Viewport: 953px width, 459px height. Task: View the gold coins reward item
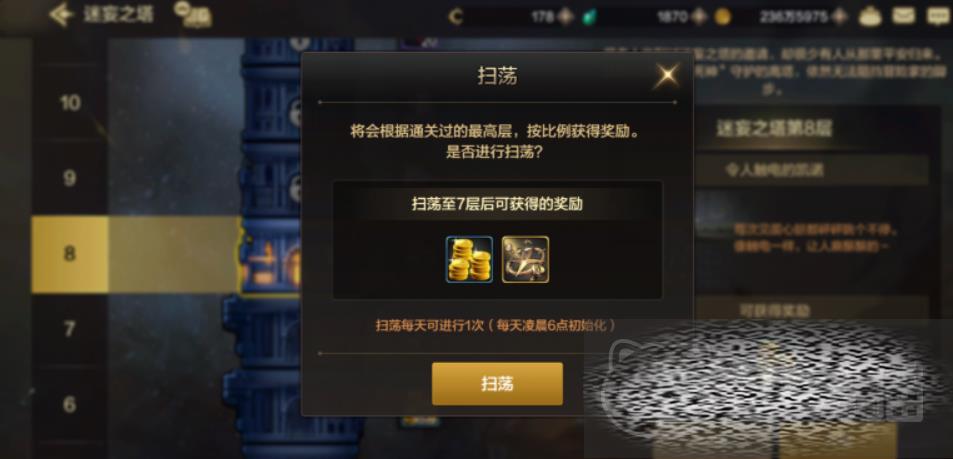point(469,260)
